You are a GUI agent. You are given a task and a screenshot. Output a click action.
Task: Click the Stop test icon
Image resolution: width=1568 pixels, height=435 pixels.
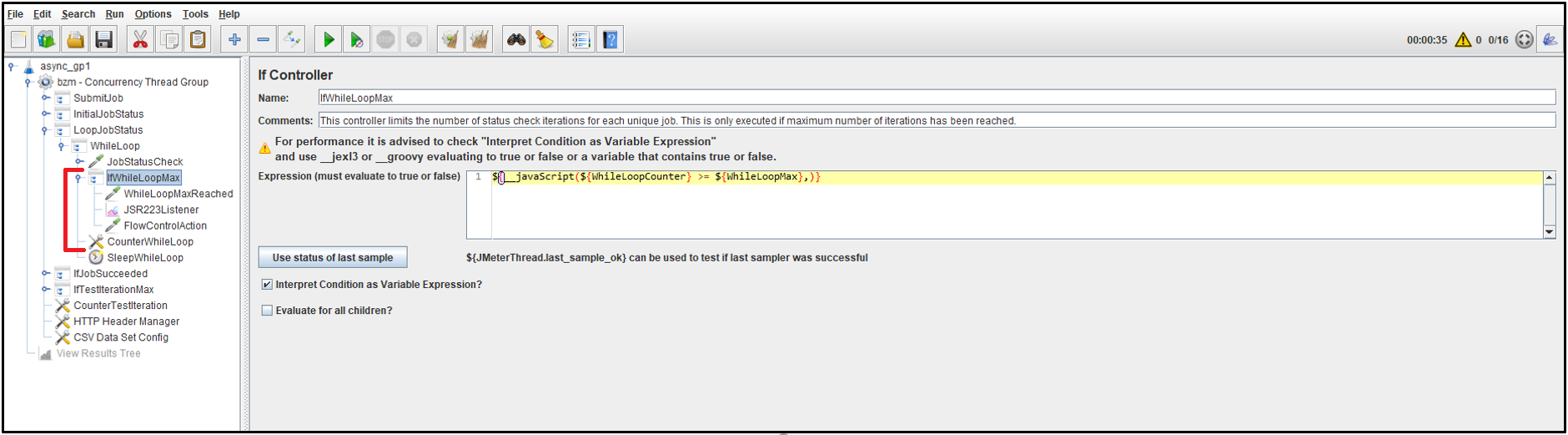pyautogui.click(x=385, y=39)
